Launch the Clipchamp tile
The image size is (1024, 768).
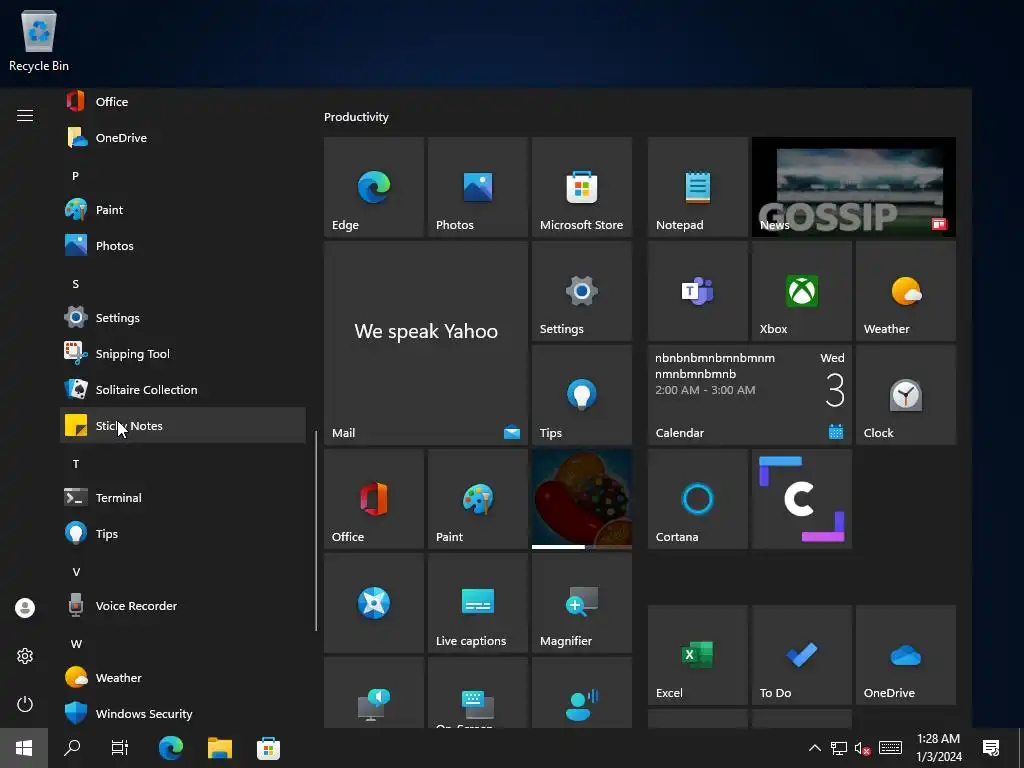[802, 499]
